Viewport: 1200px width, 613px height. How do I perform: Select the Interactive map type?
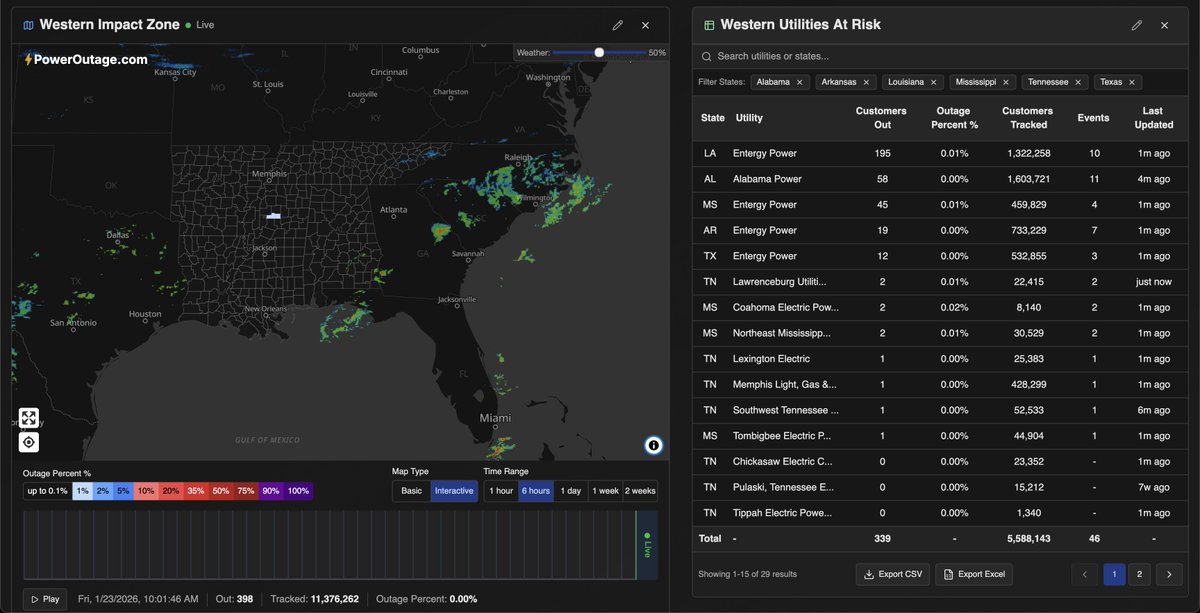(454, 491)
